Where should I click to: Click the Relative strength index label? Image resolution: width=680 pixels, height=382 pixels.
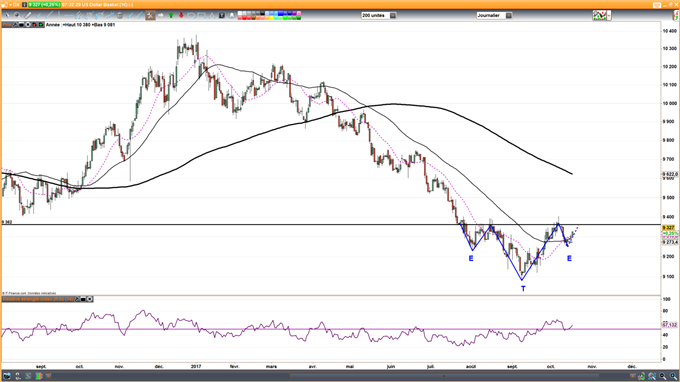click(x=38, y=299)
